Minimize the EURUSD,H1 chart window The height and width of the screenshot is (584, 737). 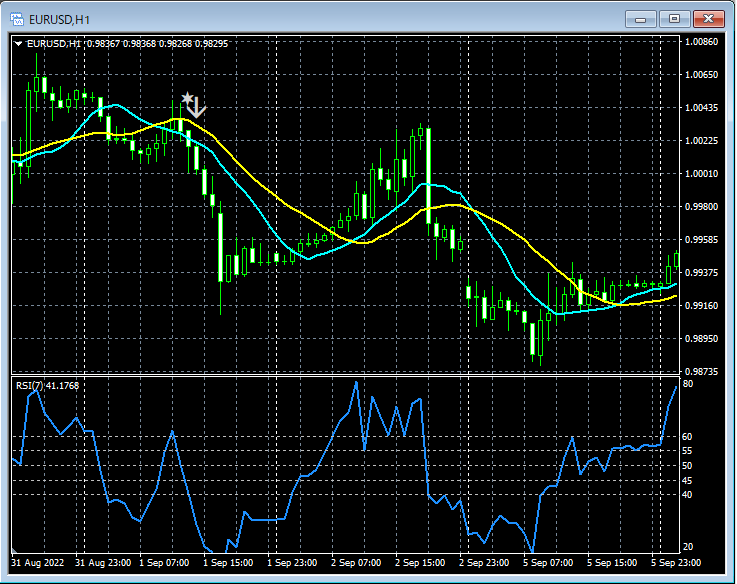(640, 19)
